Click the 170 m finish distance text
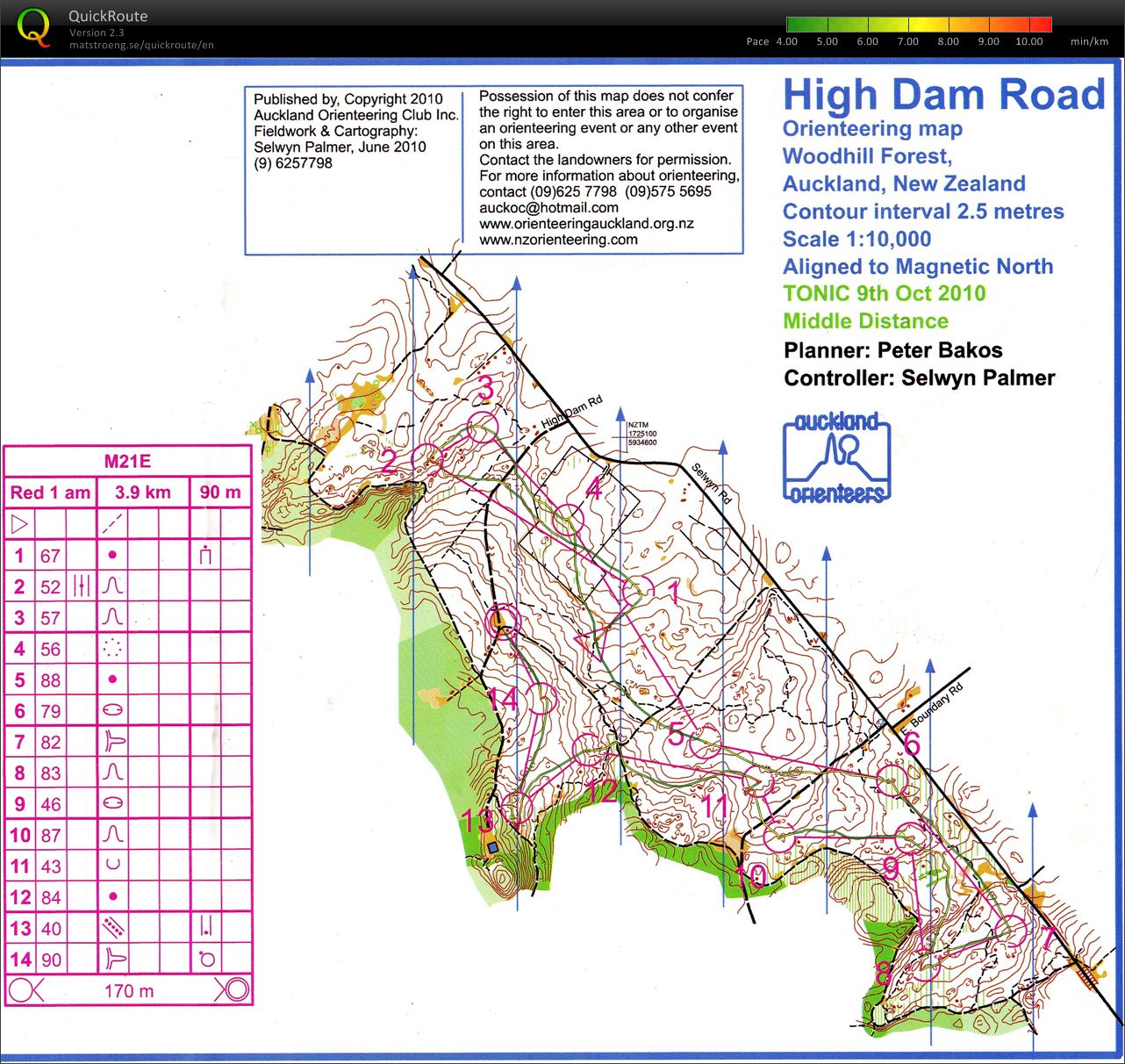The height and width of the screenshot is (1064, 1125). (x=129, y=991)
